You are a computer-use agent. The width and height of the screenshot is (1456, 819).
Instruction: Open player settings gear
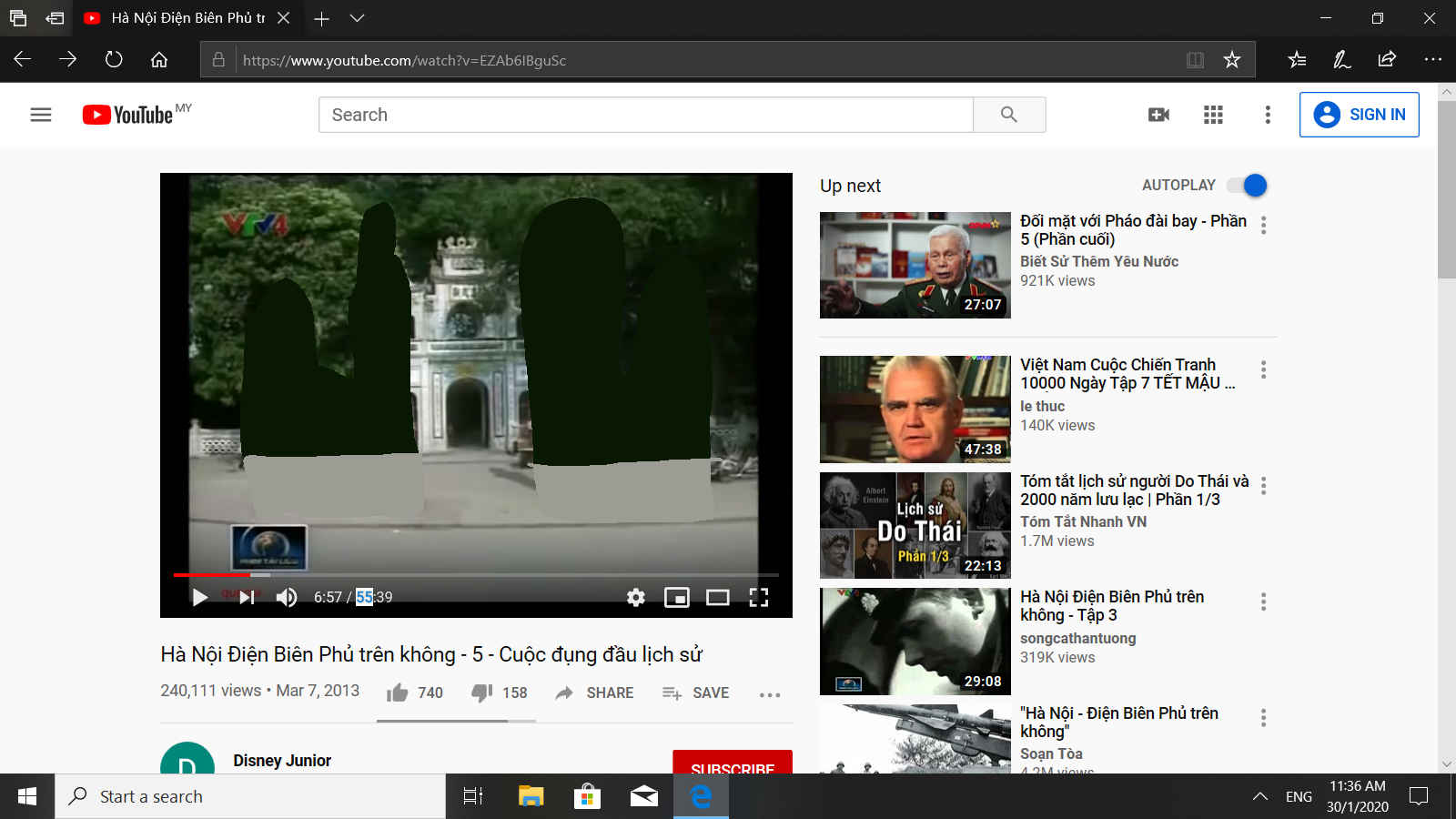(636, 597)
